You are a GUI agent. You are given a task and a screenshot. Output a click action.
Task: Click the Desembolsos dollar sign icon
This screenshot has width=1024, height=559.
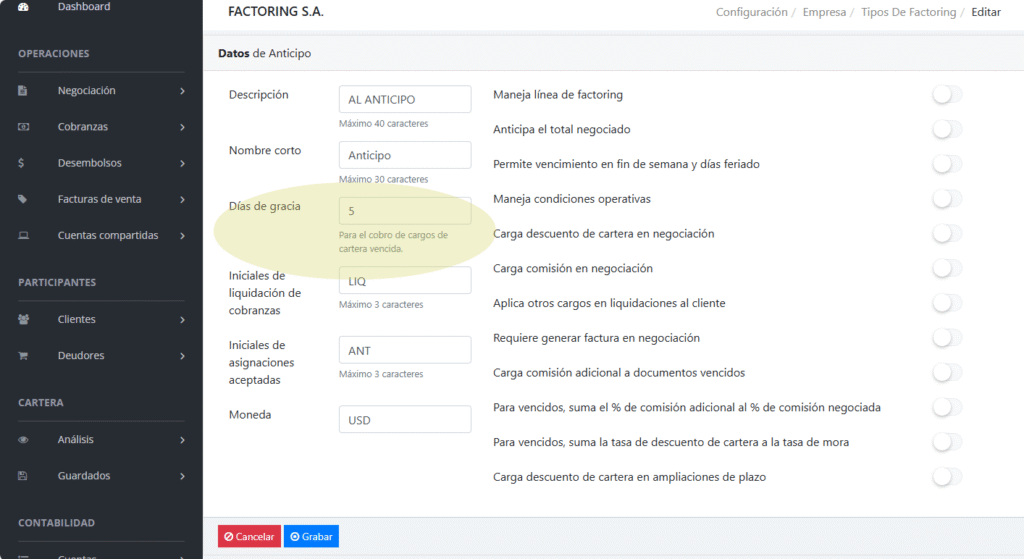22,163
